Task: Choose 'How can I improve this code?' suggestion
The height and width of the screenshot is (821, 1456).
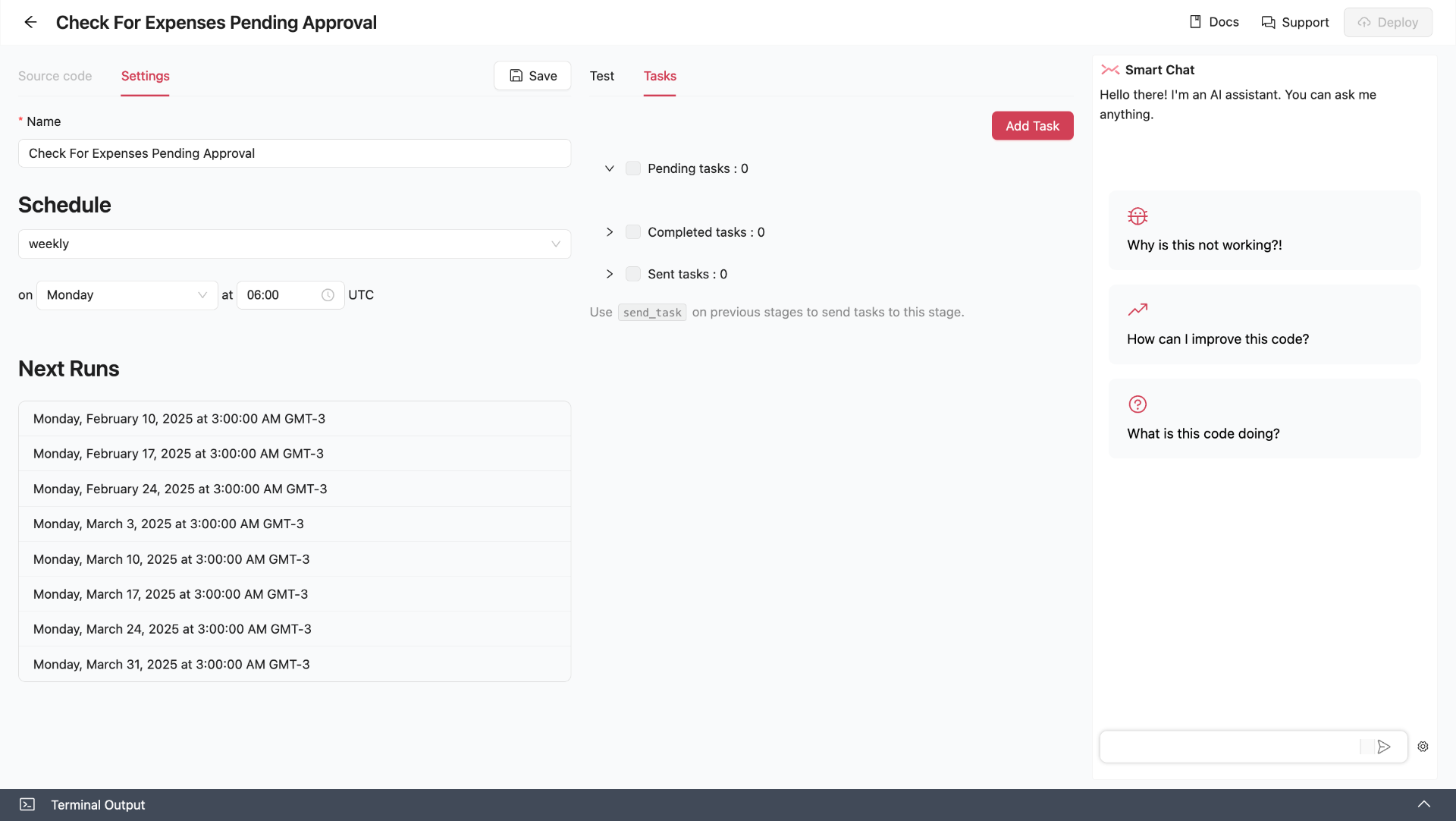Action: [x=1265, y=324]
